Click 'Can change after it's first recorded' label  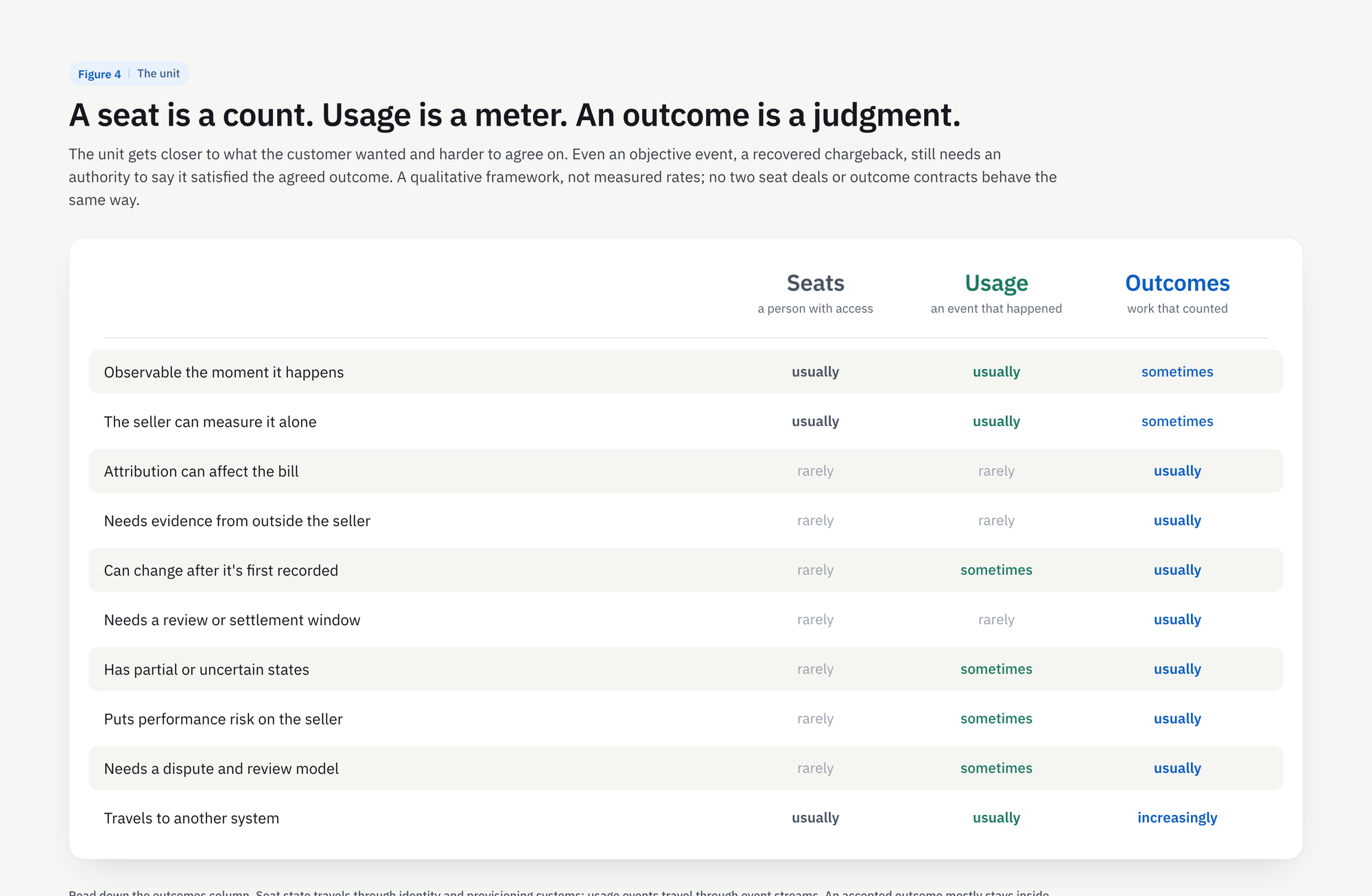click(221, 571)
